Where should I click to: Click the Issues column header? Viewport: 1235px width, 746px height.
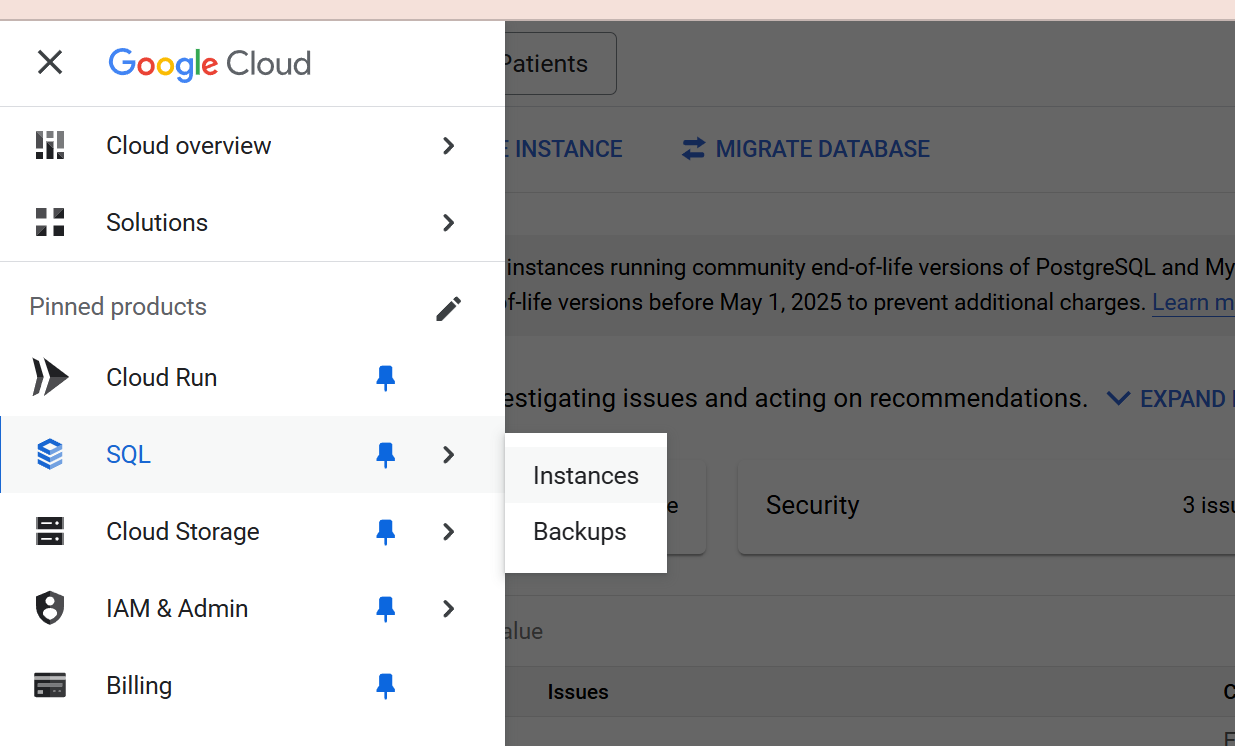578,692
